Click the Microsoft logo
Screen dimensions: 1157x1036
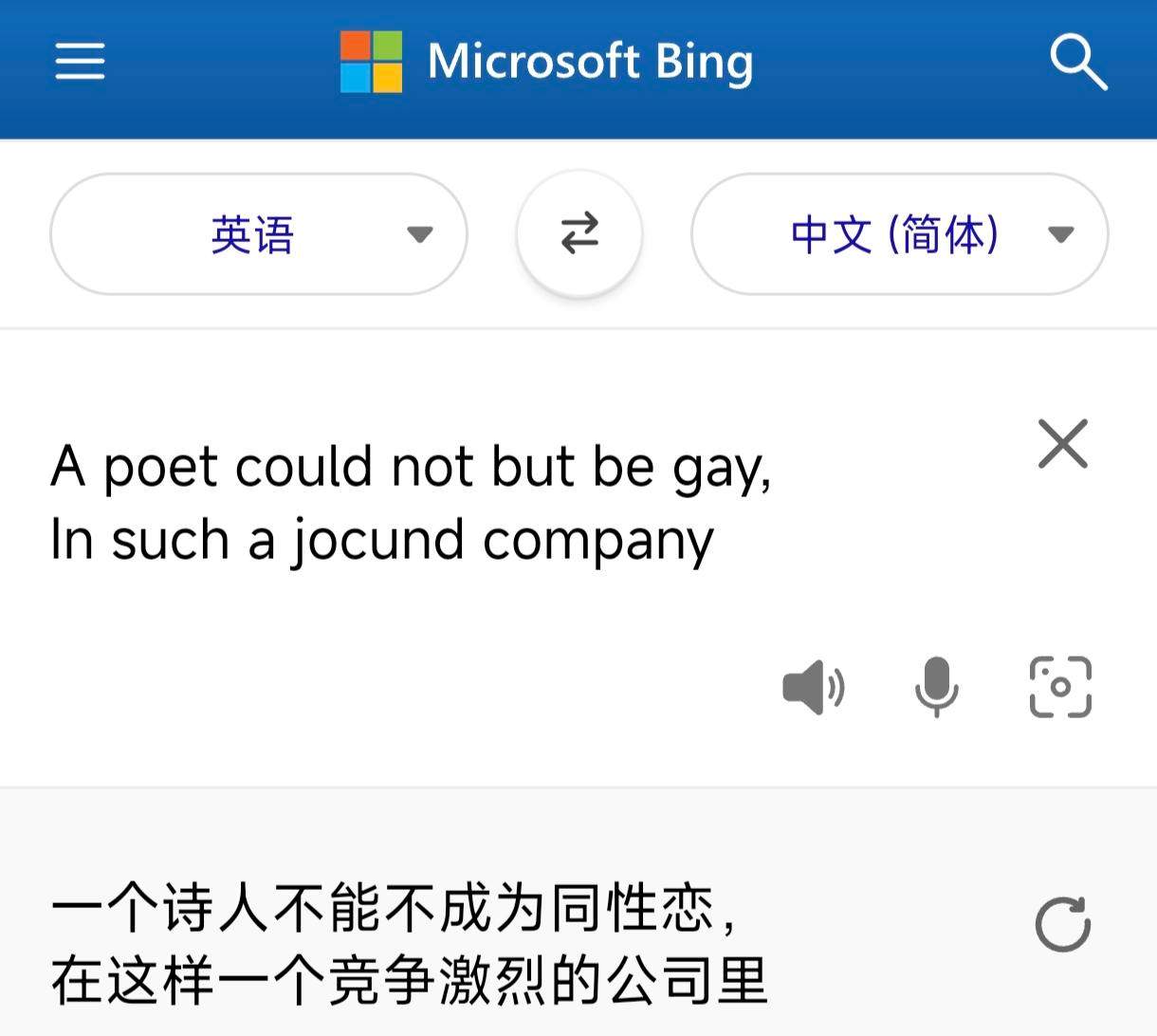371,62
